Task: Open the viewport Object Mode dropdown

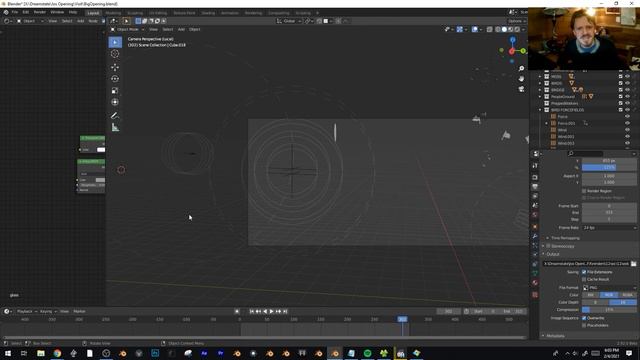Action: [x=127, y=29]
